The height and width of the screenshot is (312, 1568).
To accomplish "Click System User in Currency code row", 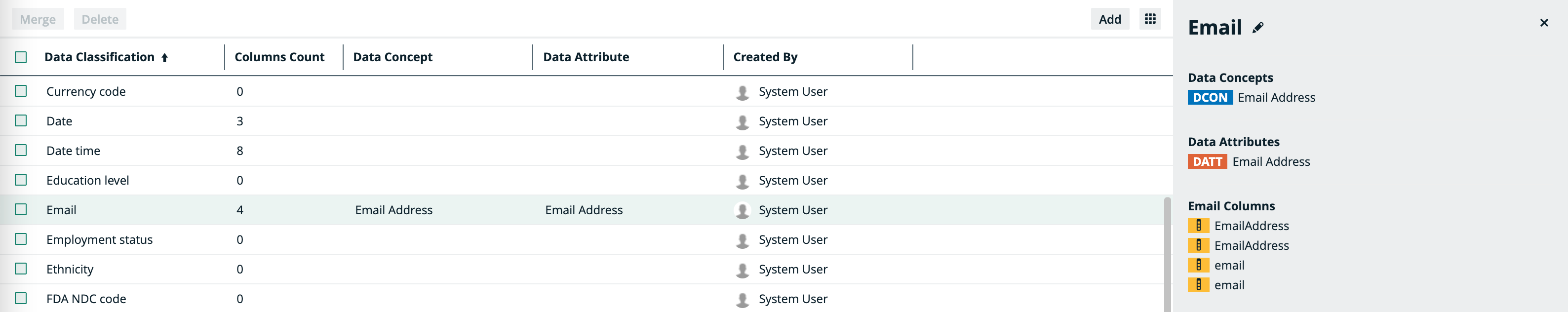I will click(x=792, y=92).
